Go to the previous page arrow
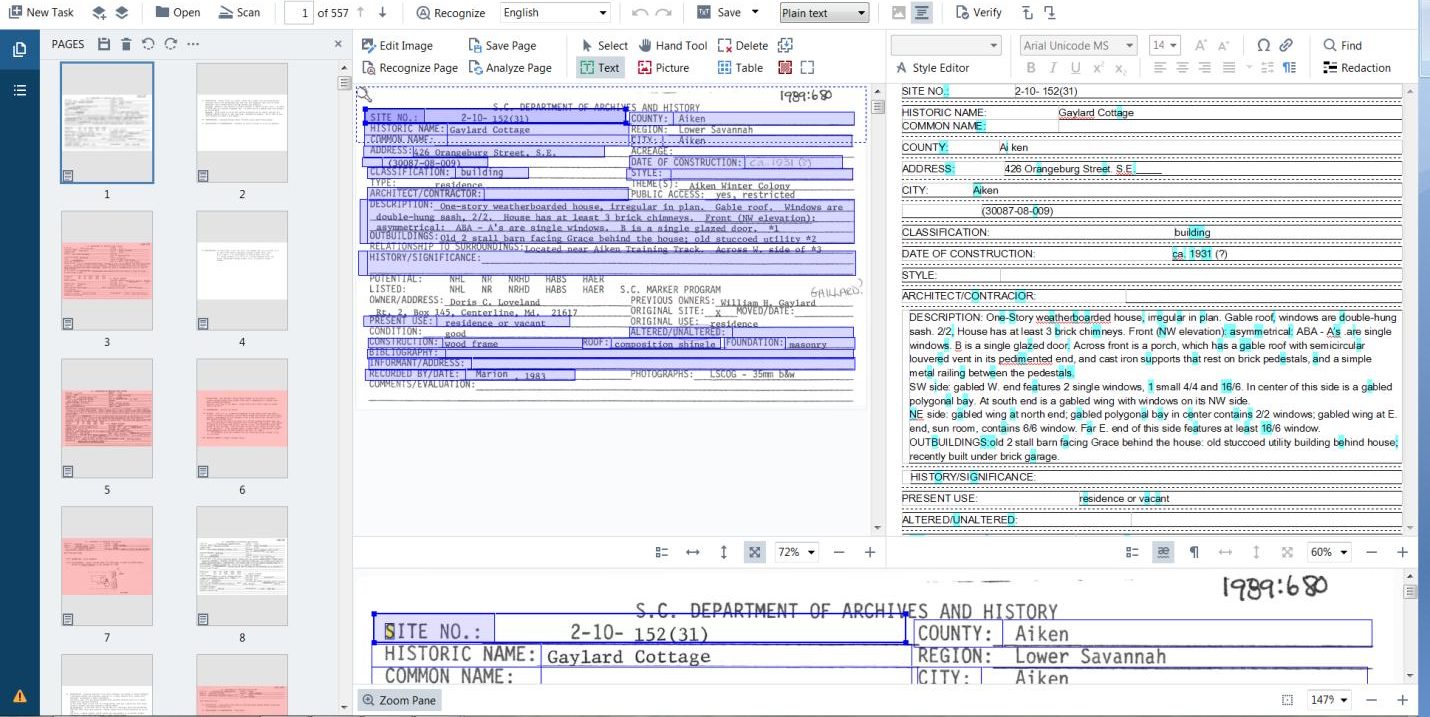Screen dimensions: 1430x717 [x=361, y=13]
